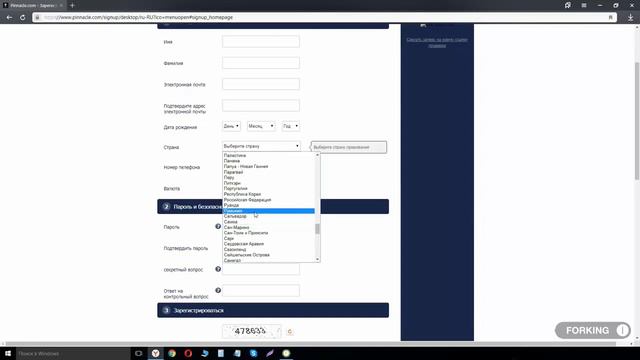Image resolution: width=640 pixels, height=360 pixels.
Task: Open the browser hamburger menu icon
Action: point(584,5)
